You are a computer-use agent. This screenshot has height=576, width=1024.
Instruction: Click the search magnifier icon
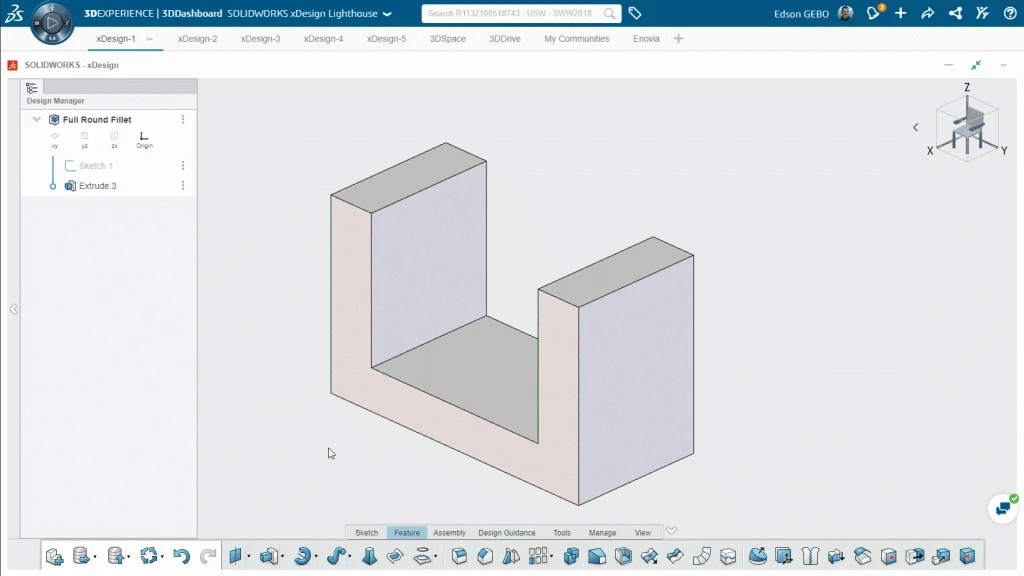coord(609,13)
